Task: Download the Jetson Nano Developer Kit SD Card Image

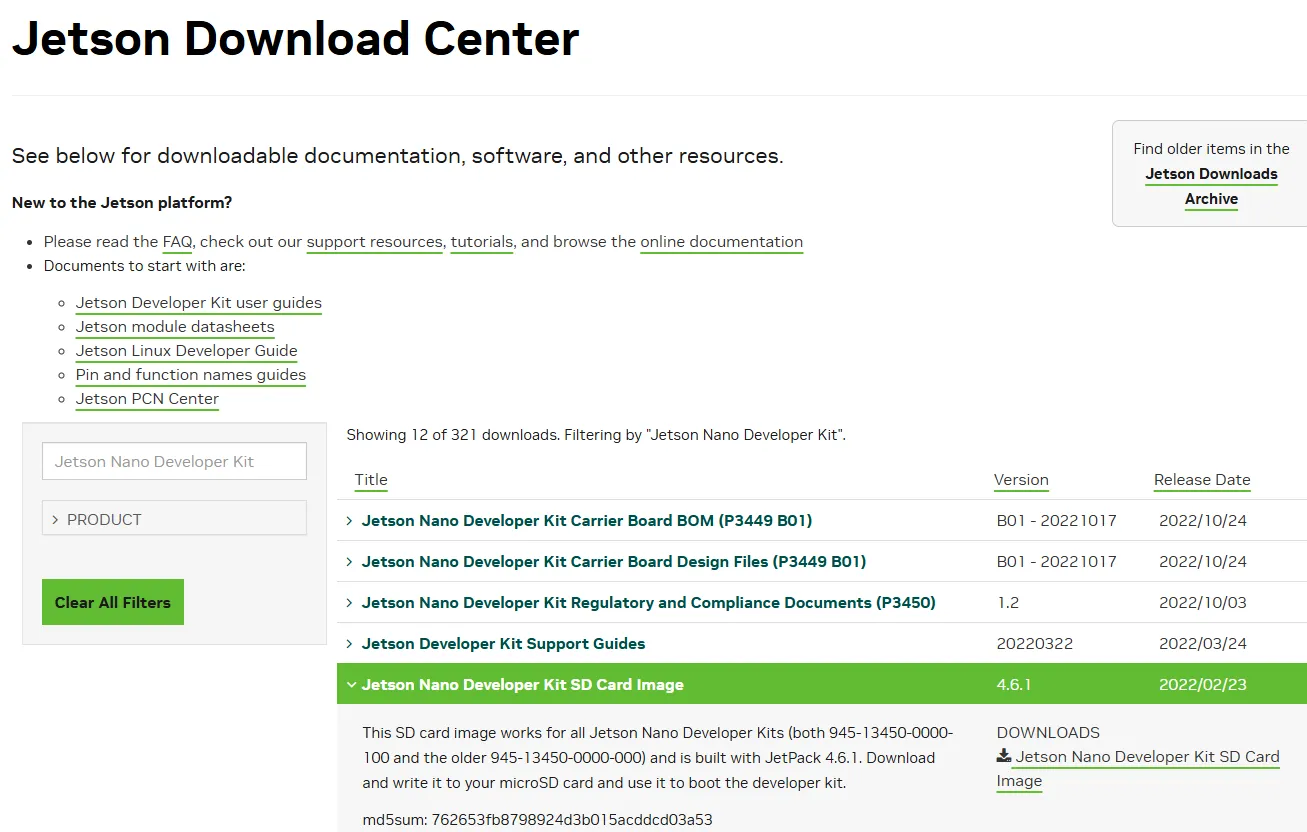Action: pos(1138,769)
